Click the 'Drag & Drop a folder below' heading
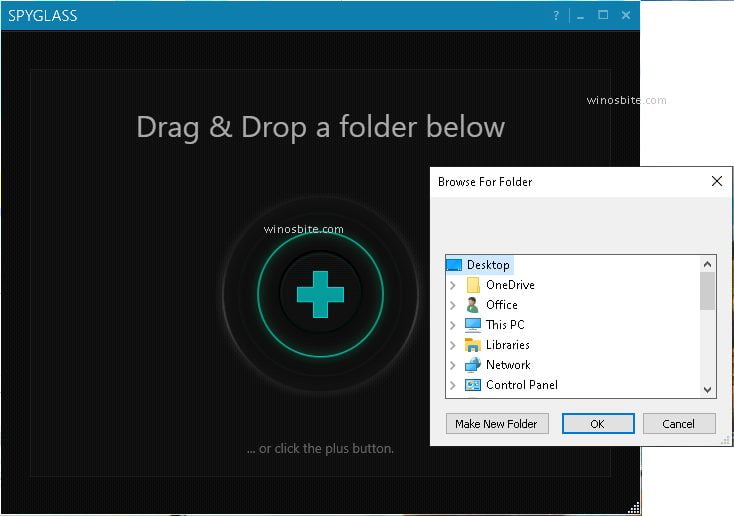Image resolution: width=734 pixels, height=516 pixels. (321, 127)
